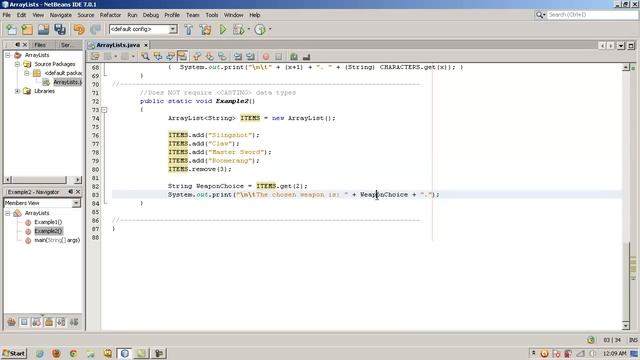The height and width of the screenshot is (360, 640).
Task: Select Example1() in Navigator
Action: coord(48,222)
